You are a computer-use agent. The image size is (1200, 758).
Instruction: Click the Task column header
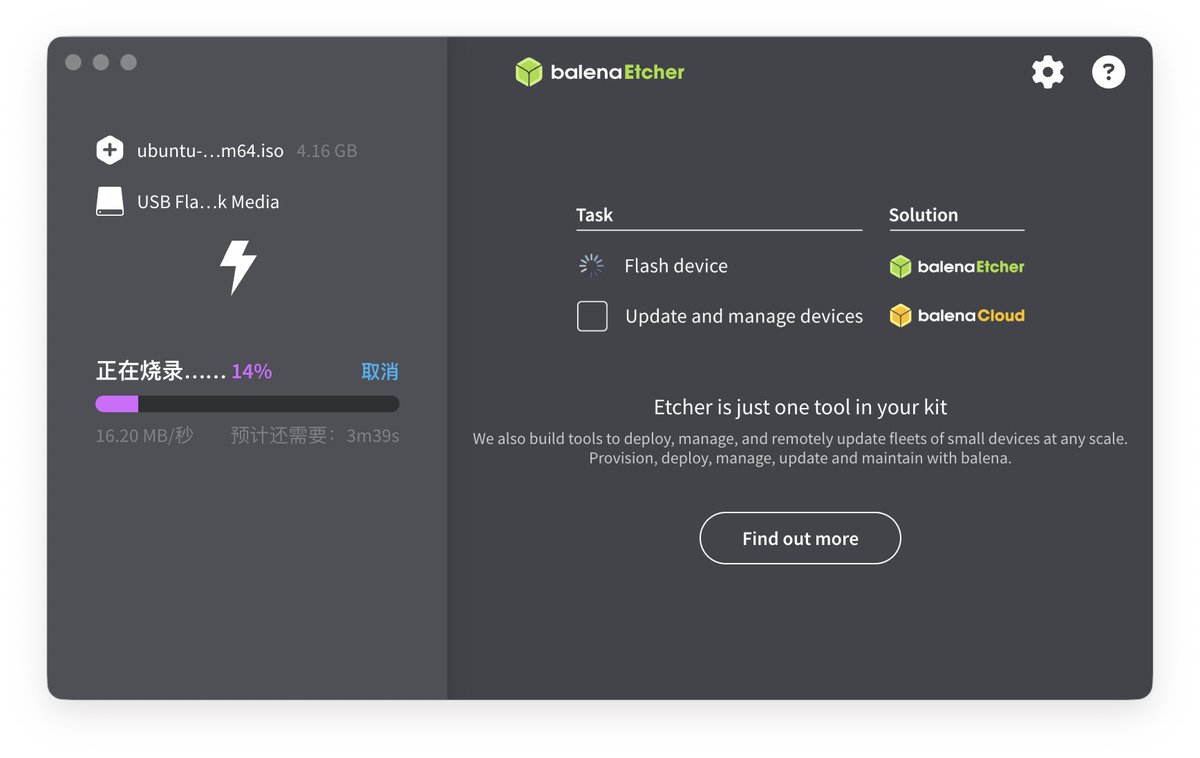[594, 215]
